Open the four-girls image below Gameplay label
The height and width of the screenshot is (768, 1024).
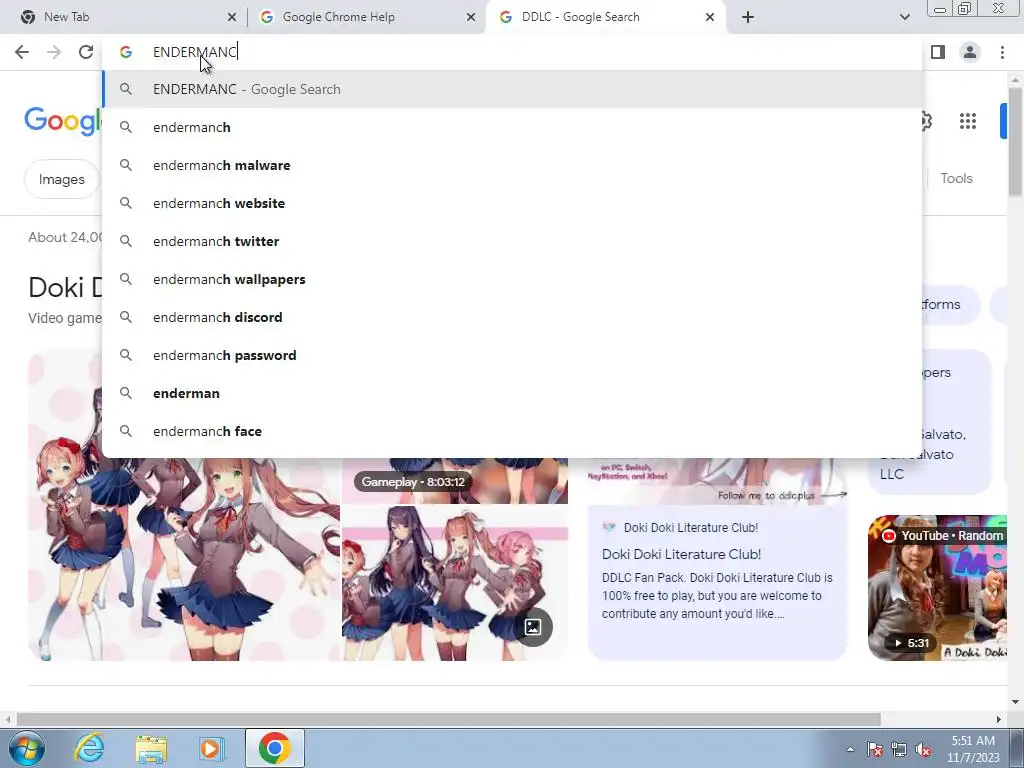455,583
